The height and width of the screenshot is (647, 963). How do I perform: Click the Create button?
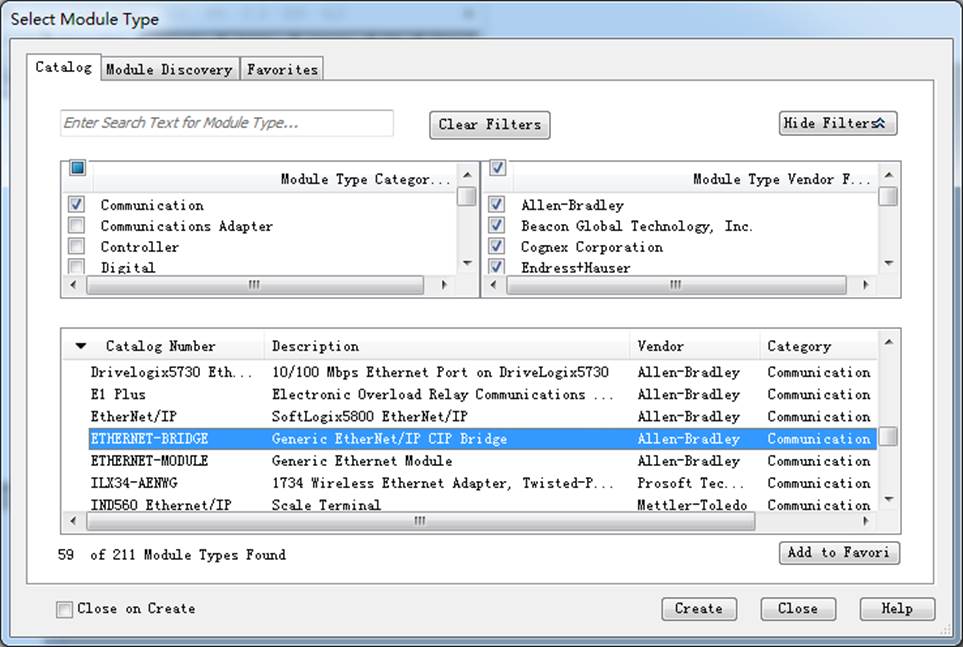(699, 609)
